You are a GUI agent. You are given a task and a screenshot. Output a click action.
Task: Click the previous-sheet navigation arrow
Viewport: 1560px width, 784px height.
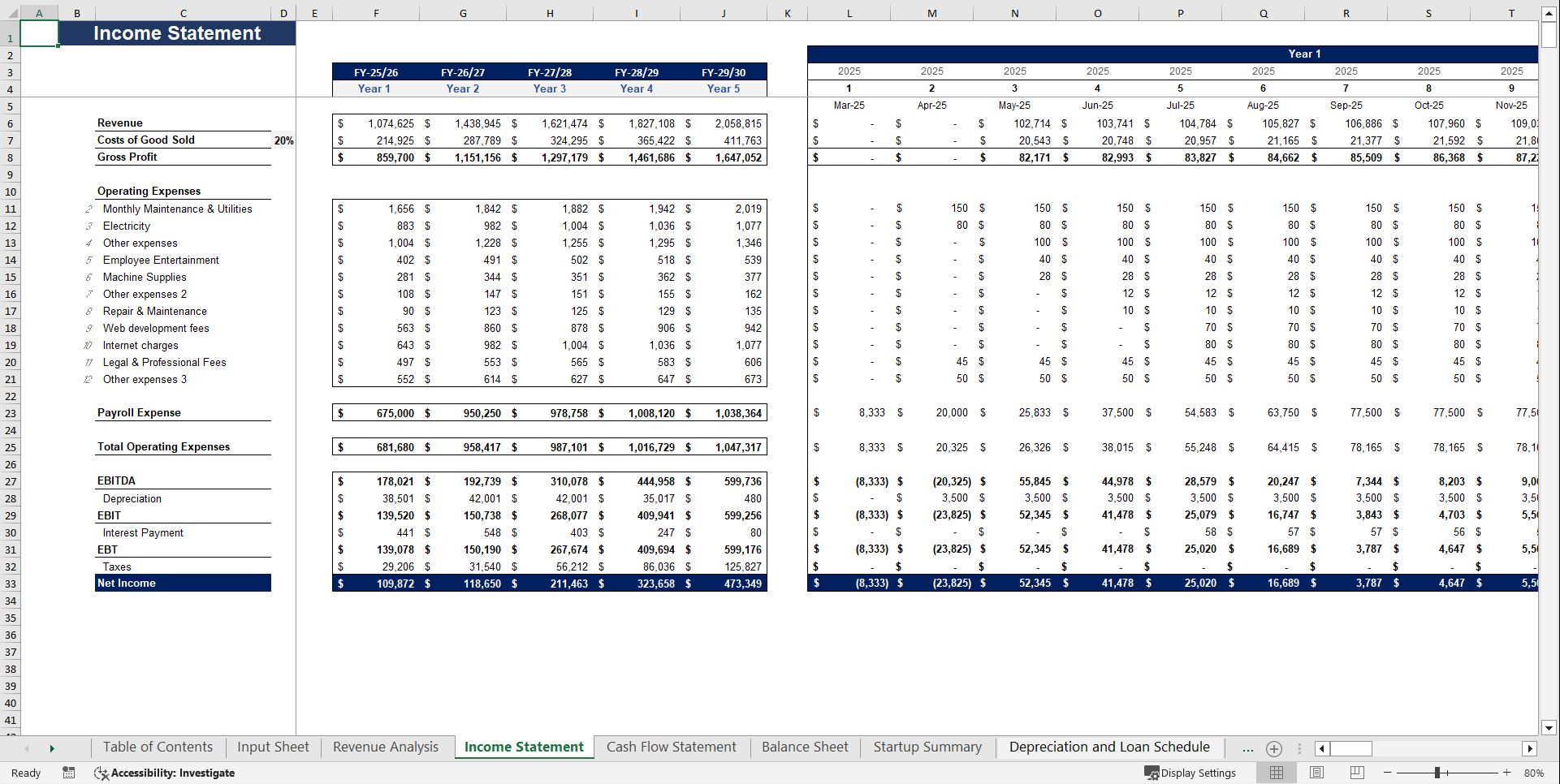point(25,747)
